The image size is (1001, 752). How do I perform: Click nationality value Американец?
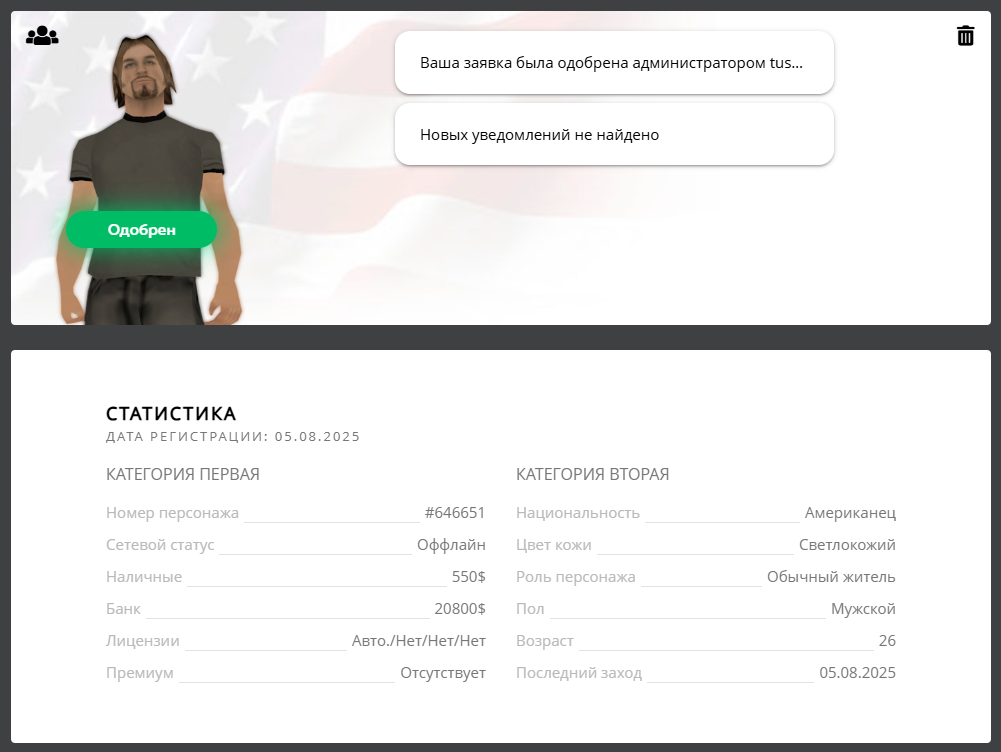850,513
